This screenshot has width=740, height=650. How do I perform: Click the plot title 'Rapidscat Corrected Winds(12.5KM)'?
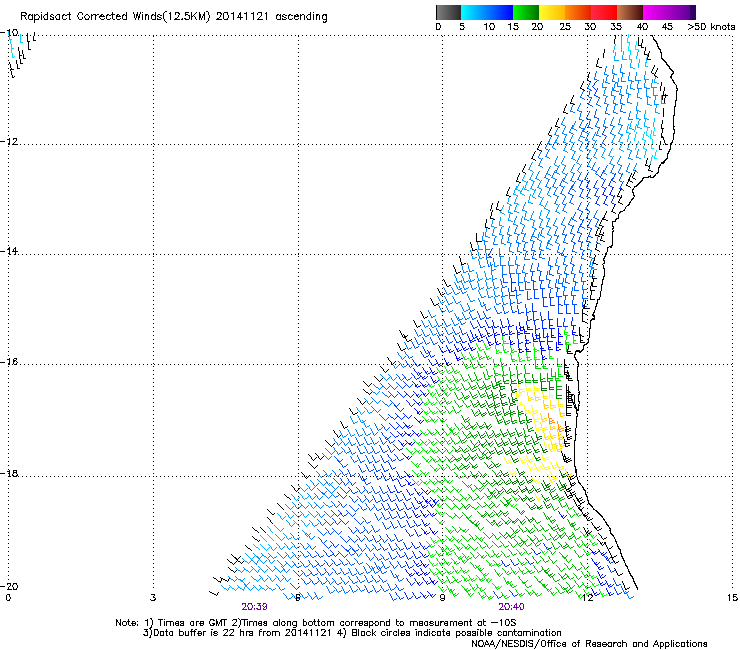click(115, 17)
